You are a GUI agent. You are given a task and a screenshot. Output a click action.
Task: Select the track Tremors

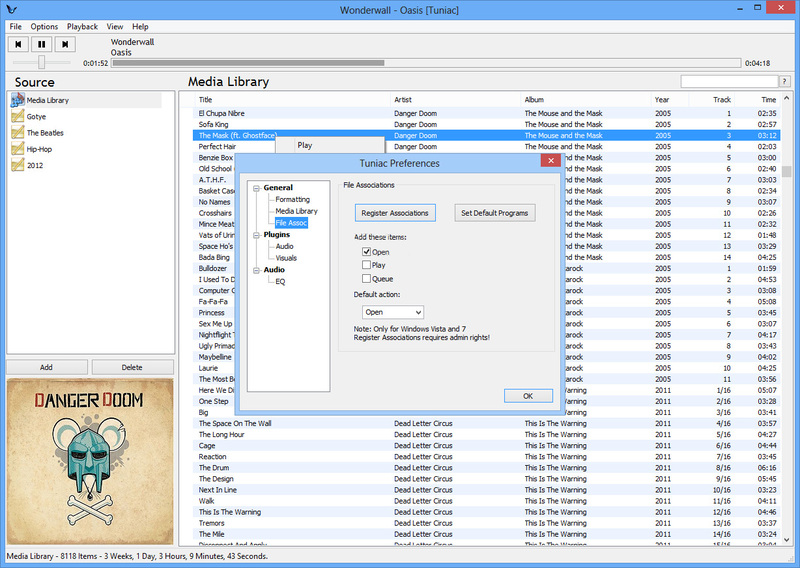[485, 523]
